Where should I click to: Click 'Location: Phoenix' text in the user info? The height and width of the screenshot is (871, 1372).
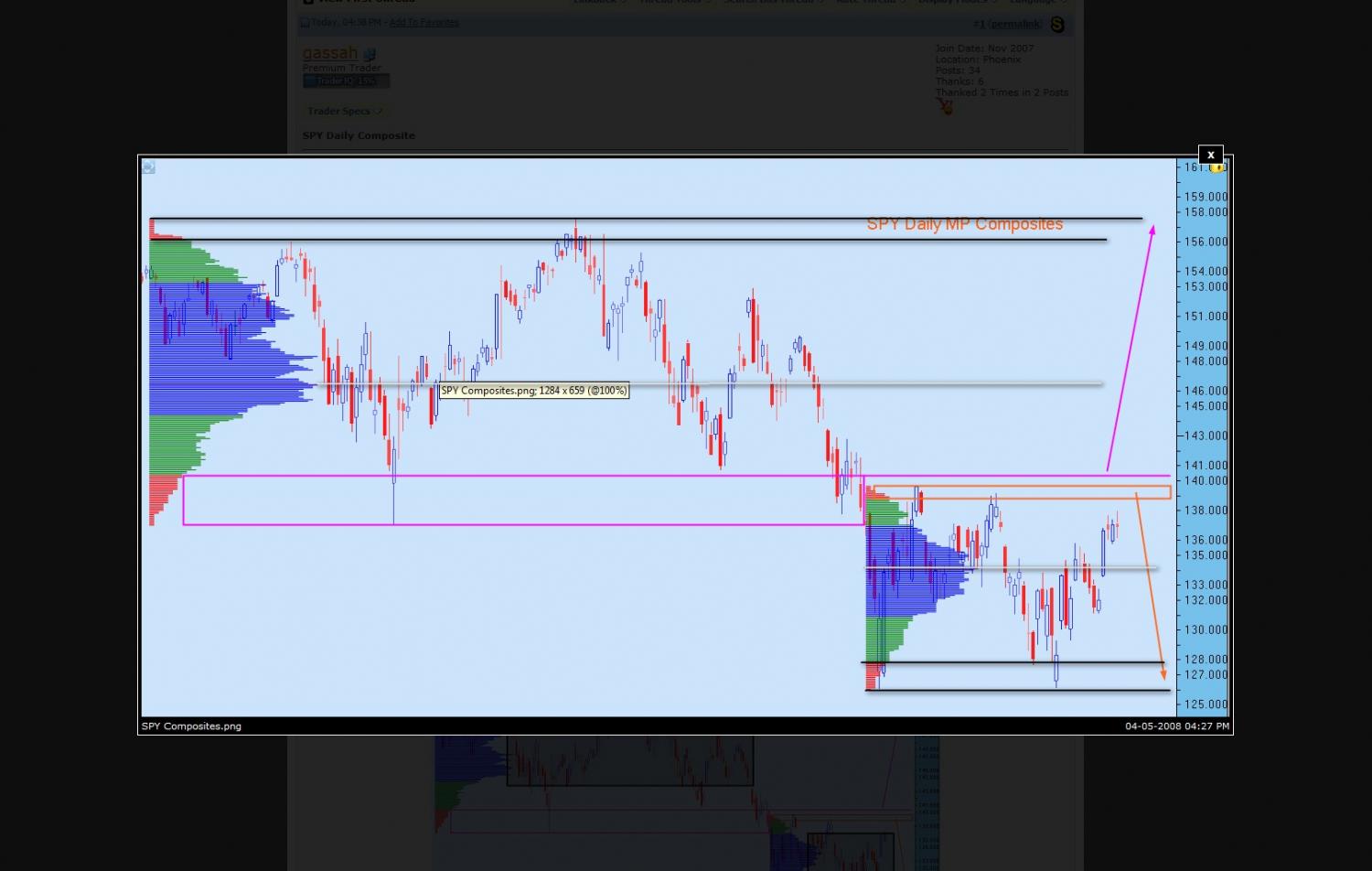click(978, 59)
